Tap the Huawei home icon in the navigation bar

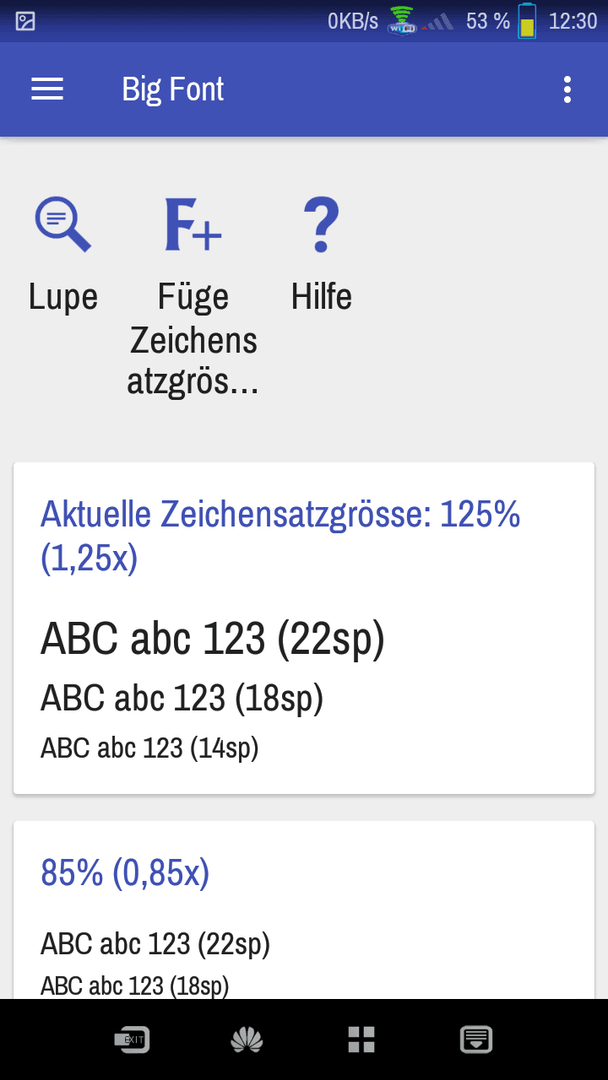click(x=247, y=1039)
